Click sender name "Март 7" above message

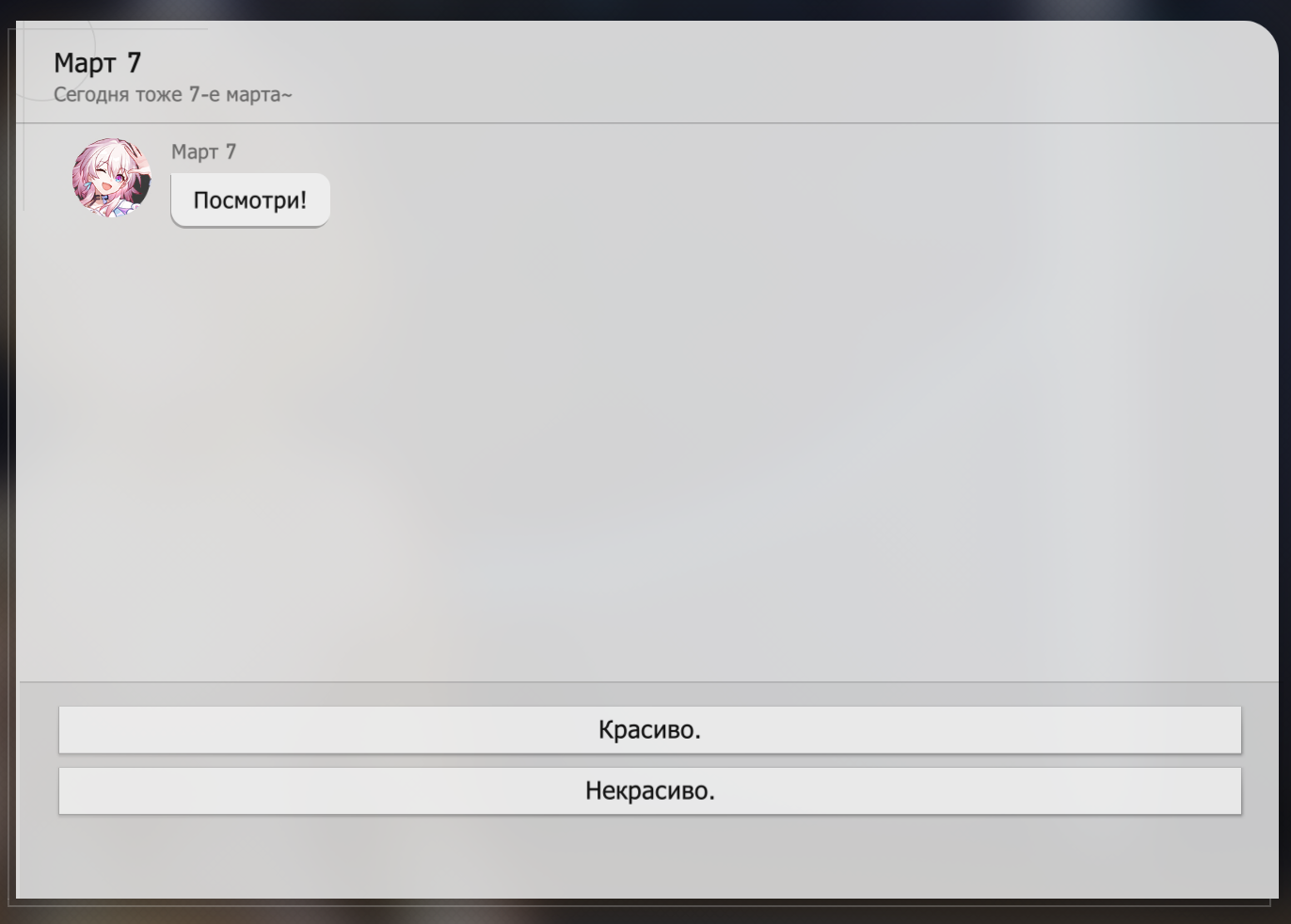[x=204, y=151]
